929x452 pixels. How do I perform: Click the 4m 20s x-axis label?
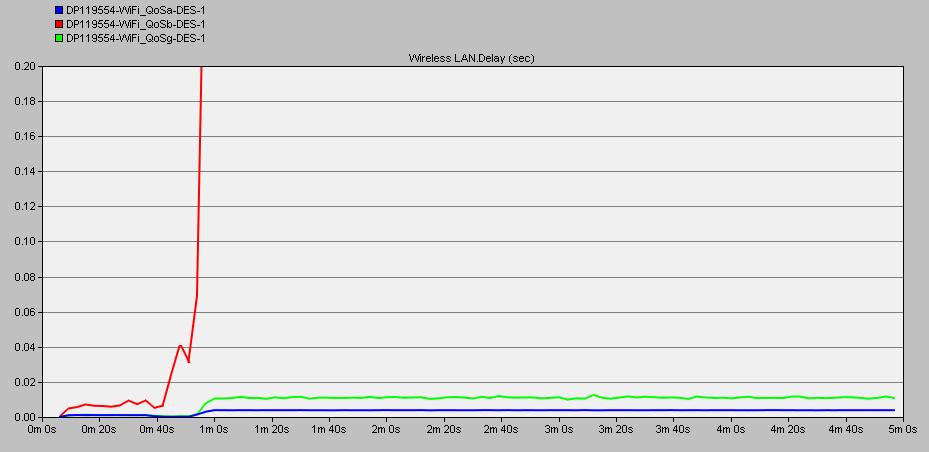click(x=787, y=429)
